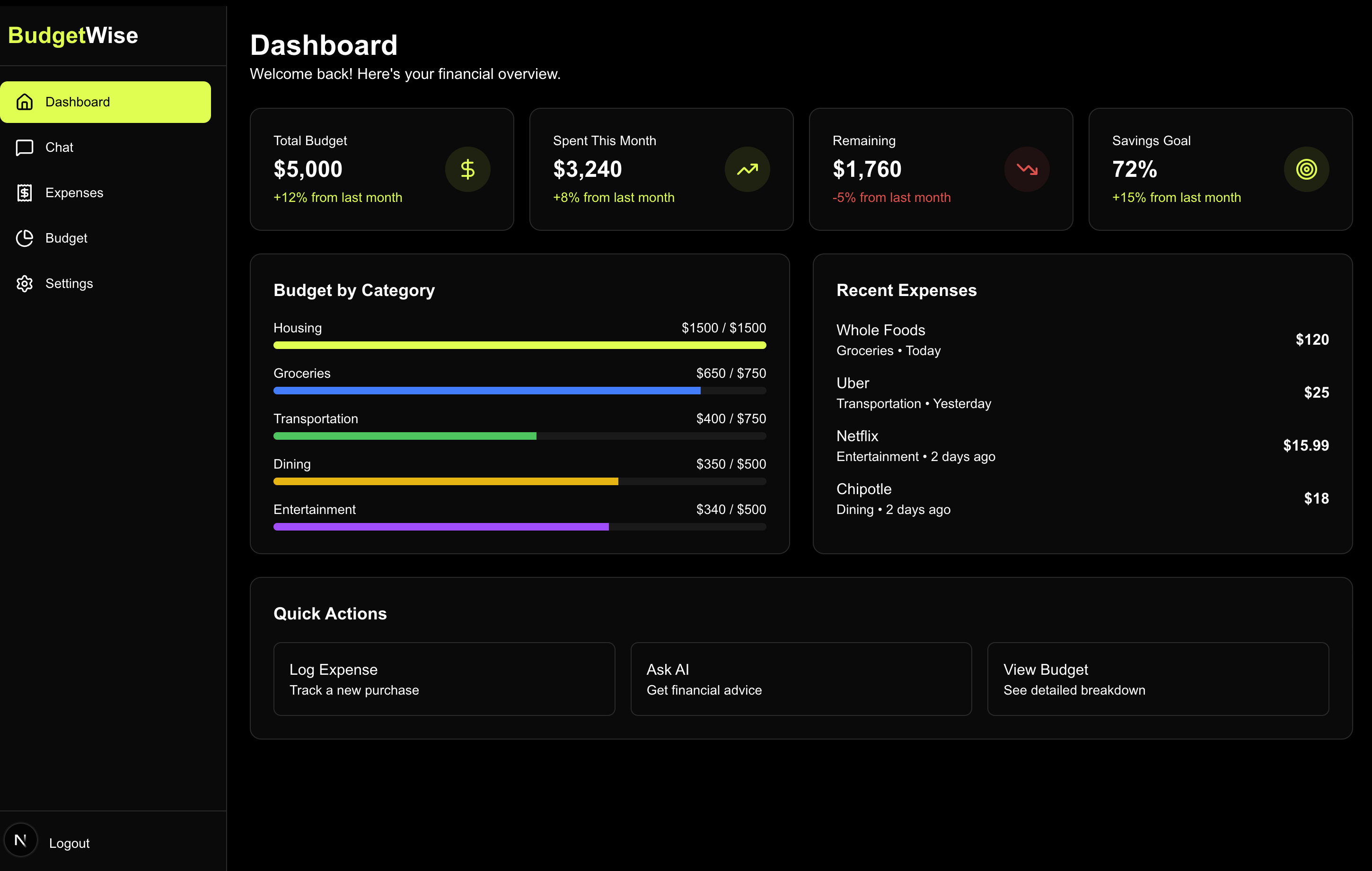The width and height of the screenshot is (1372, 871).
Task: Click the blue Groceries progress bar
Action: pyautogui.click(x=486, y=391)
